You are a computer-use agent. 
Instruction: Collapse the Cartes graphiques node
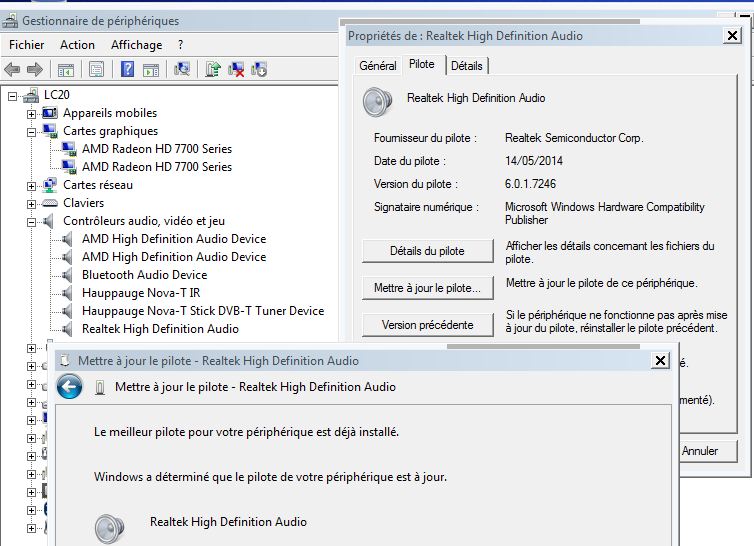(32, 131)
